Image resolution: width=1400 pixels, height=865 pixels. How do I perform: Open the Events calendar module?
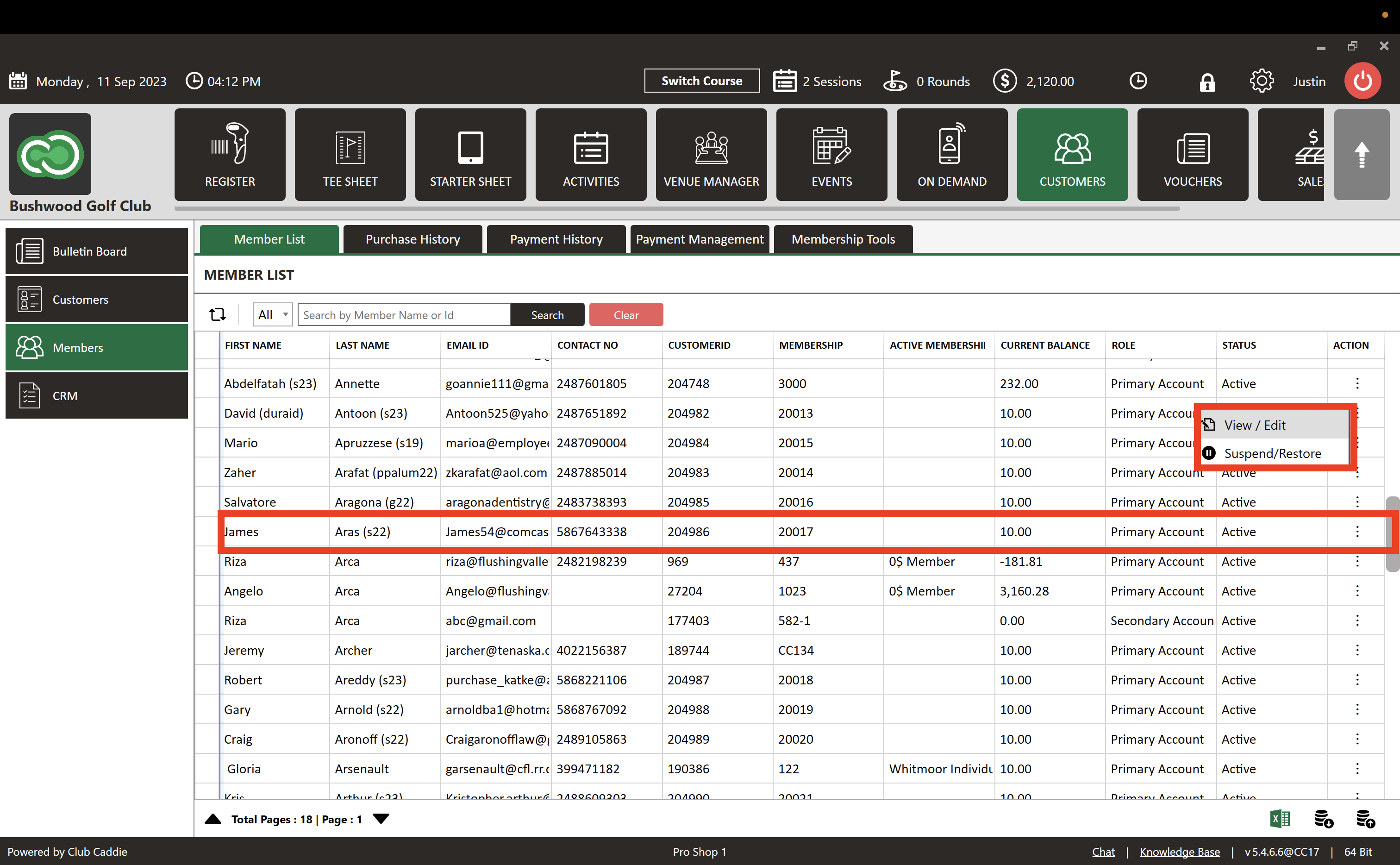tap(831, 155)
